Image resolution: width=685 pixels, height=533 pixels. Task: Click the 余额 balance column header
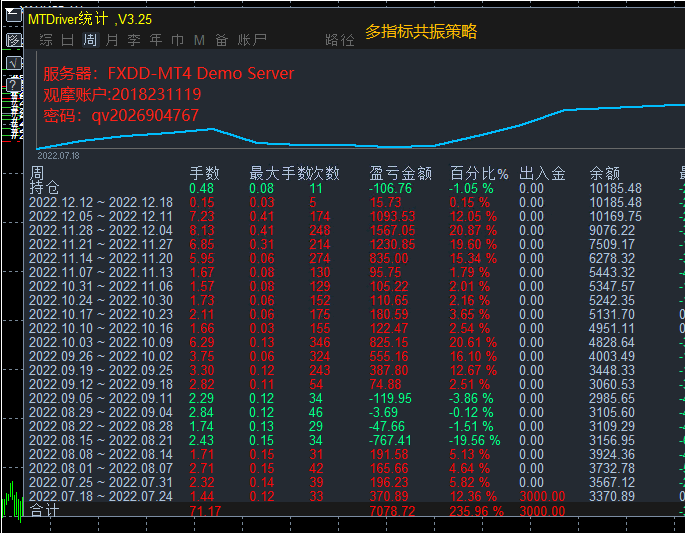605,174
